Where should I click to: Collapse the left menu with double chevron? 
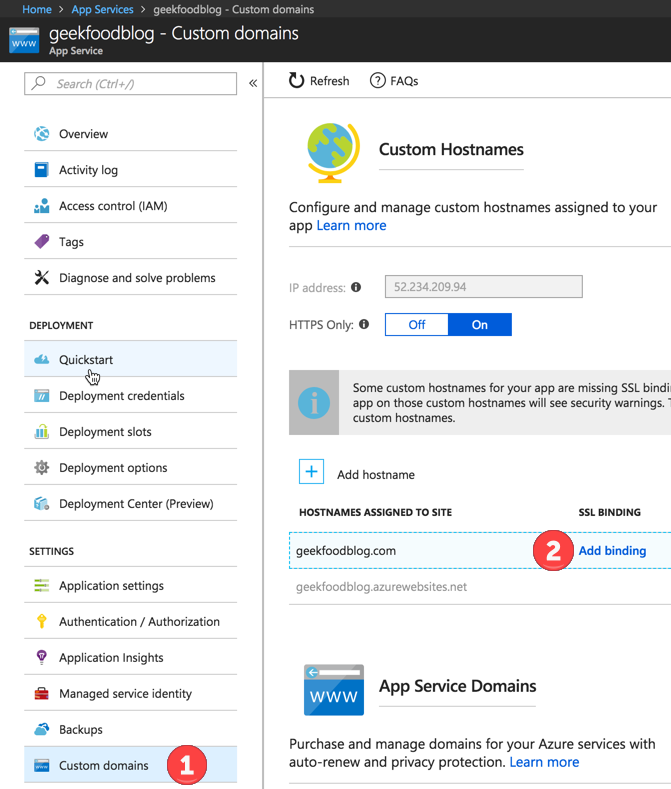[x=253, y=83]
